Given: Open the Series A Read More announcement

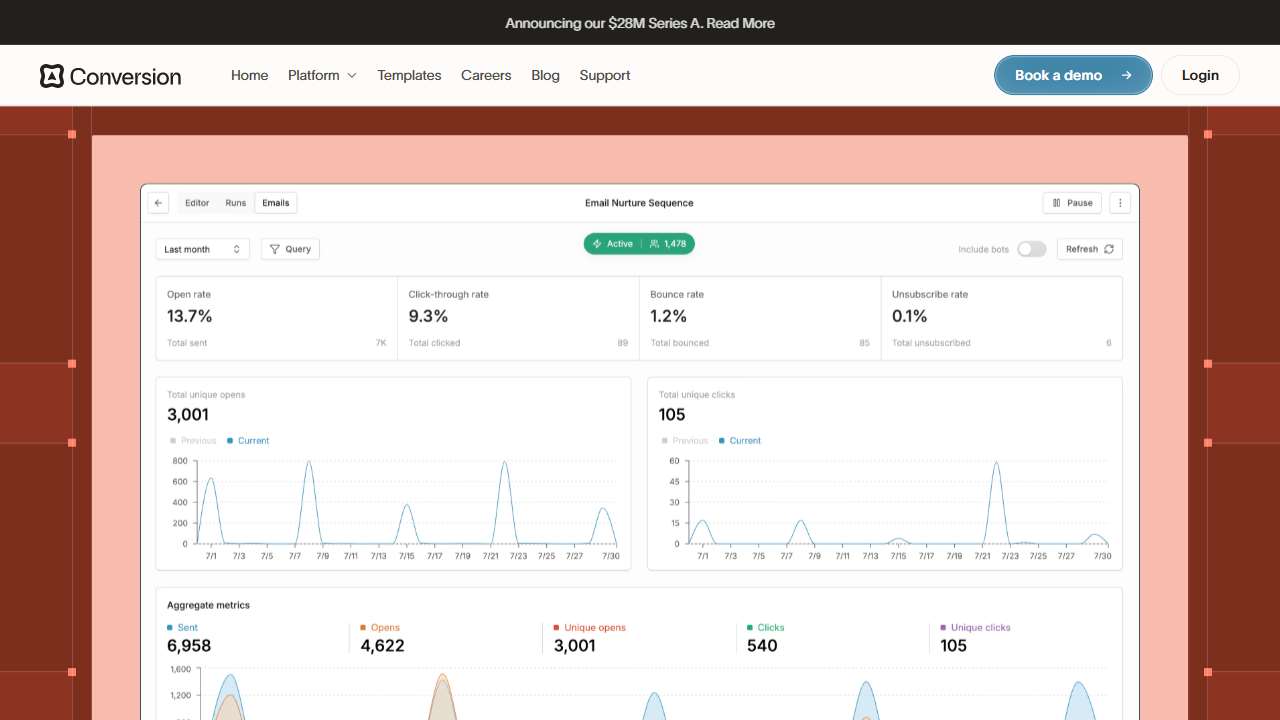Looking at the screenshot, I should (740, 23).
